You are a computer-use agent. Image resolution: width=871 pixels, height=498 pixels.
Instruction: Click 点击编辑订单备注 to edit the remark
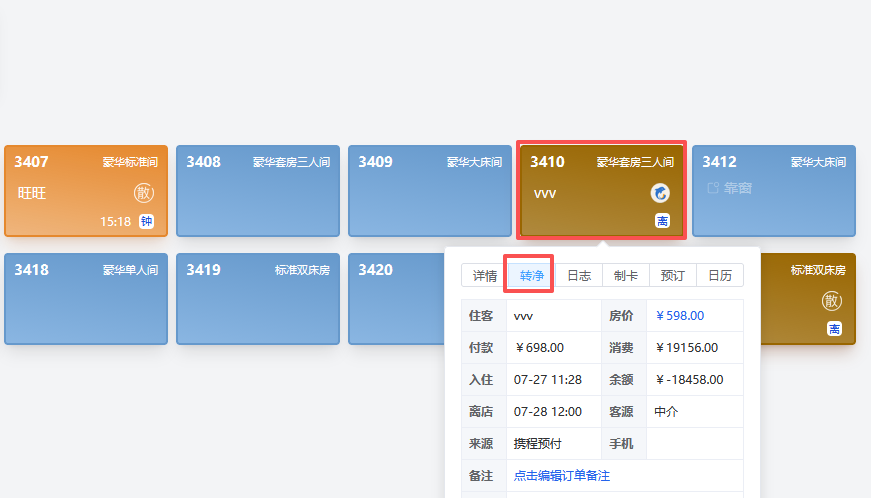tap(562, 476)
